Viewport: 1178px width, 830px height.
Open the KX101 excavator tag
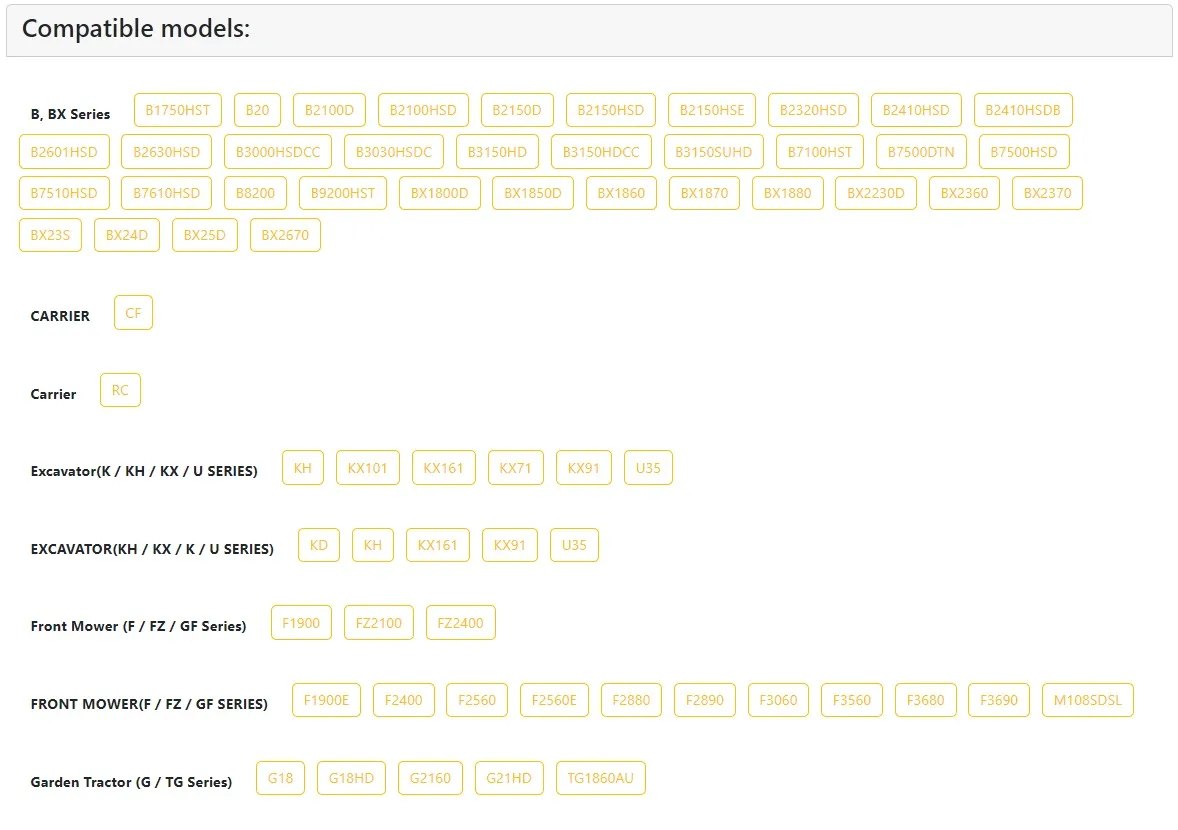tap(367, 468)
